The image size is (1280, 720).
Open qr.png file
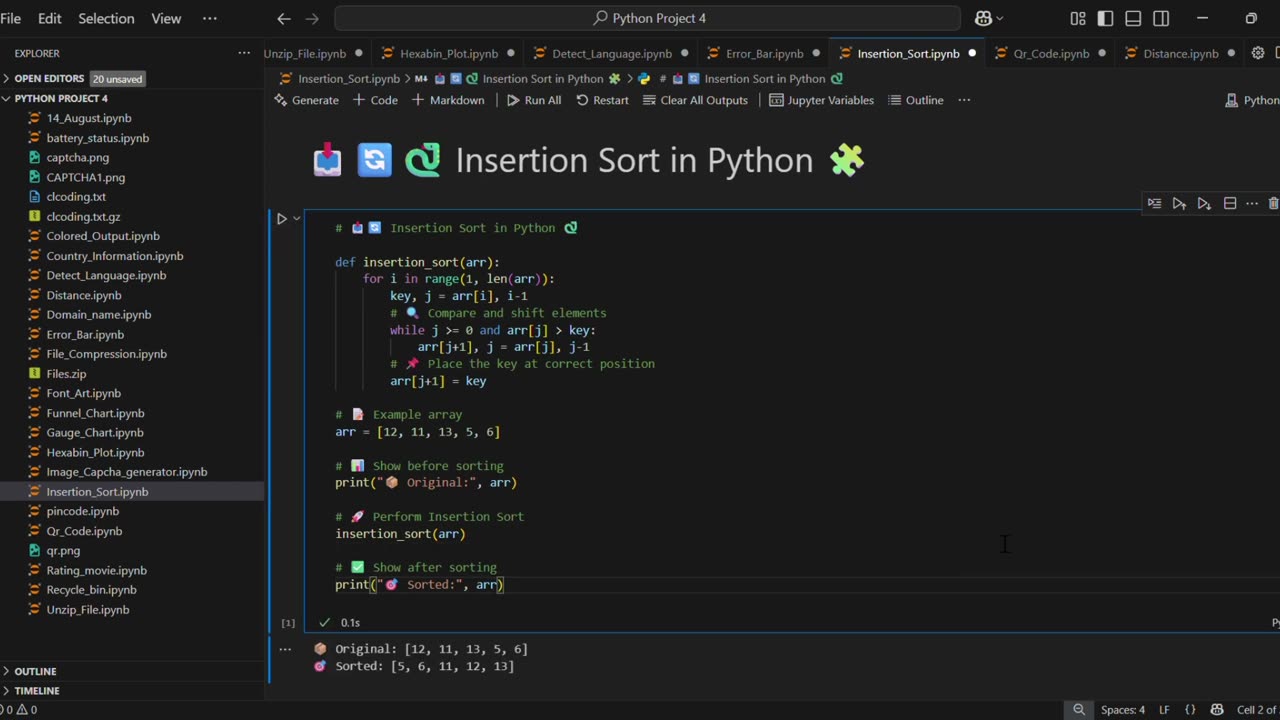[63, 550]
